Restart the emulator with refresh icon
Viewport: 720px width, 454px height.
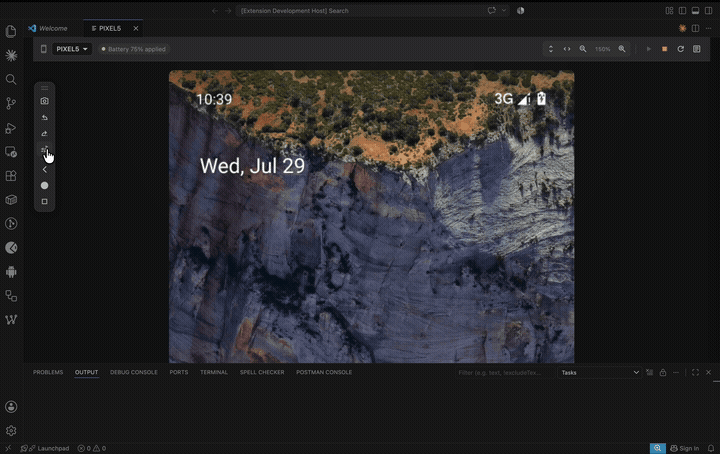click(681, 49)
